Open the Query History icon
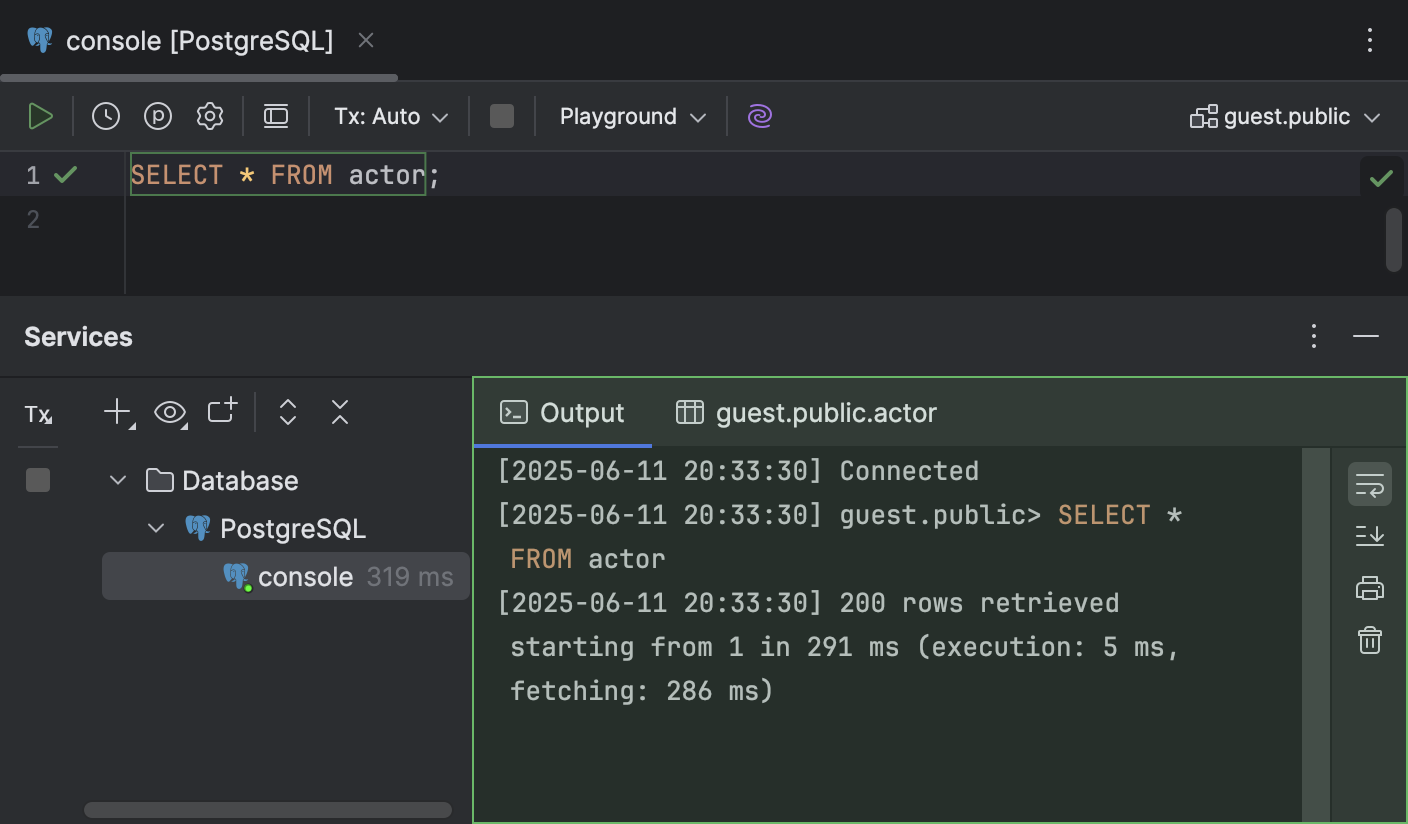 pos(105,116)
